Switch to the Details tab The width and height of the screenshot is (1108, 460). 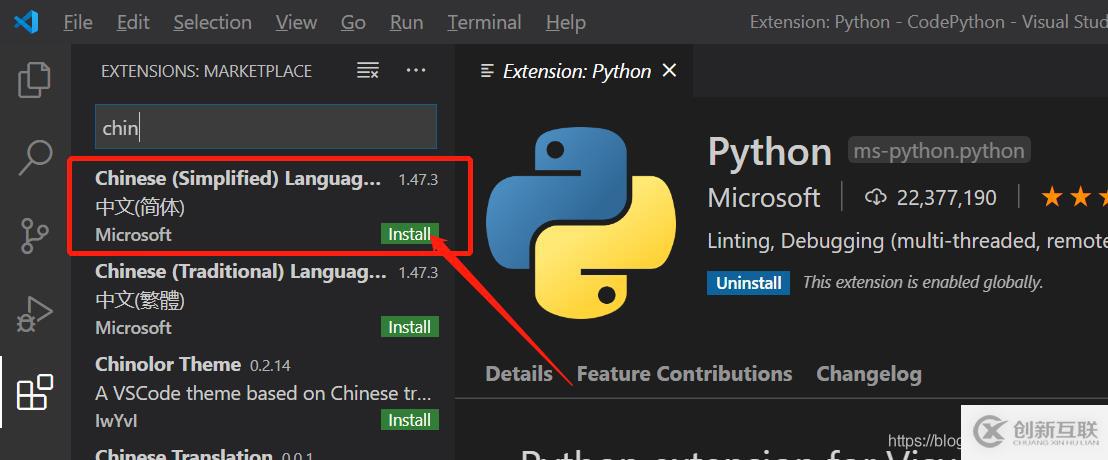[519, 373]
